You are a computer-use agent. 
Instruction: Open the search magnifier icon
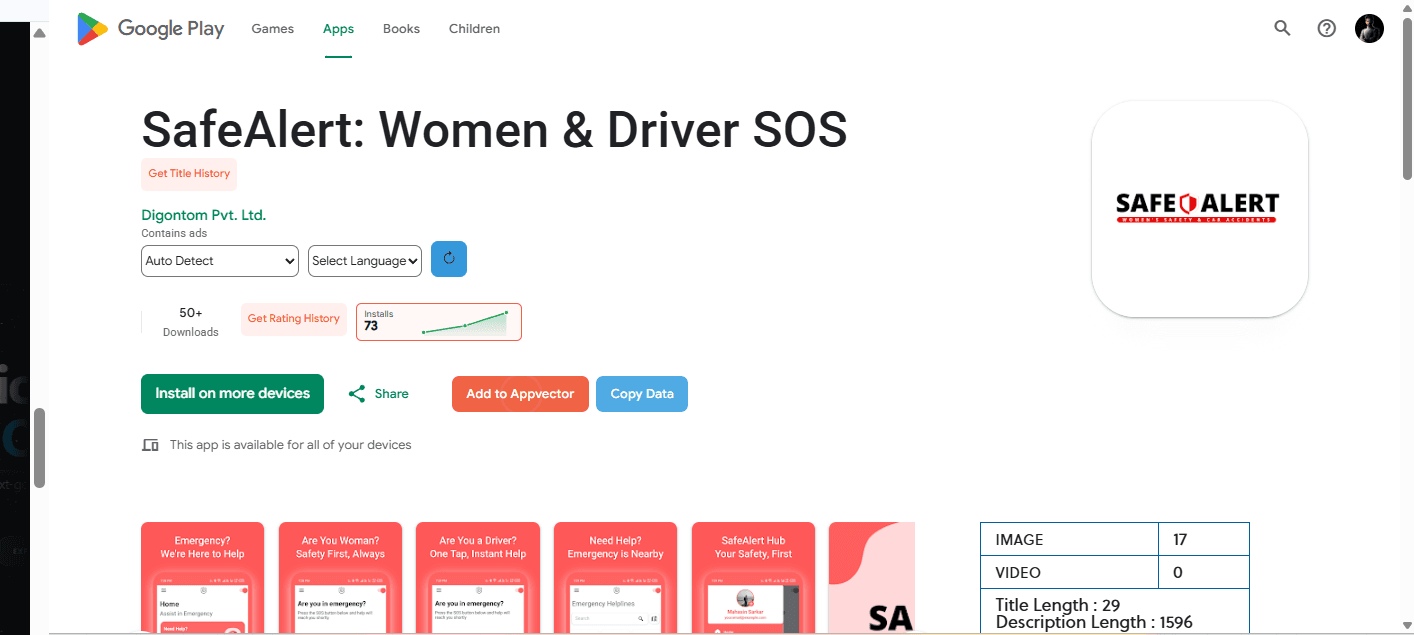[x=1282, y=28]
